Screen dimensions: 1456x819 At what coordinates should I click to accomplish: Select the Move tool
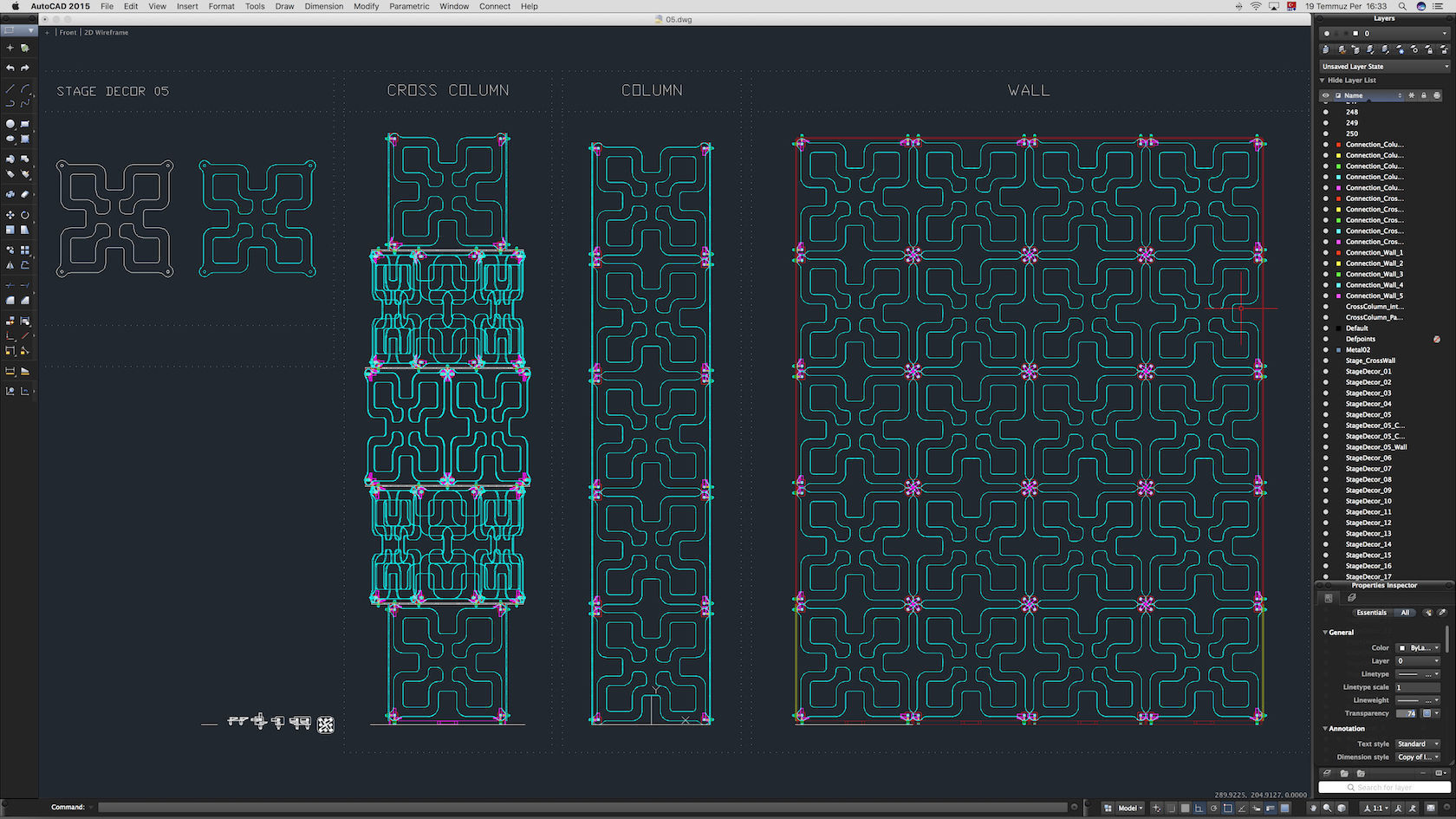[x=10, y=215]
